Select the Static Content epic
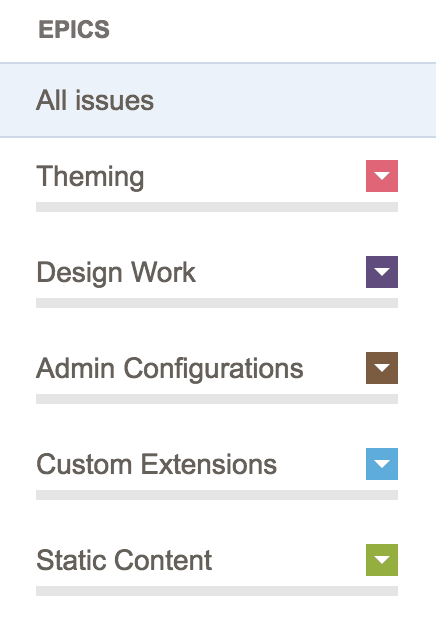The image size is (436, 644). click(124, 560)
